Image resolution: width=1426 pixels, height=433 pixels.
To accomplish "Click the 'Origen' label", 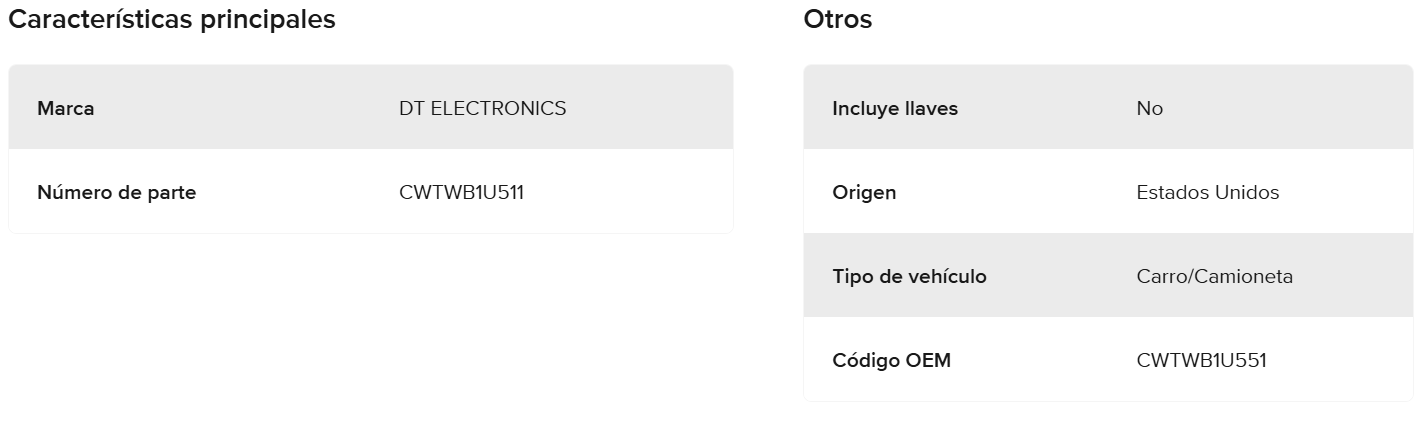I will click(x=864, y=192).
